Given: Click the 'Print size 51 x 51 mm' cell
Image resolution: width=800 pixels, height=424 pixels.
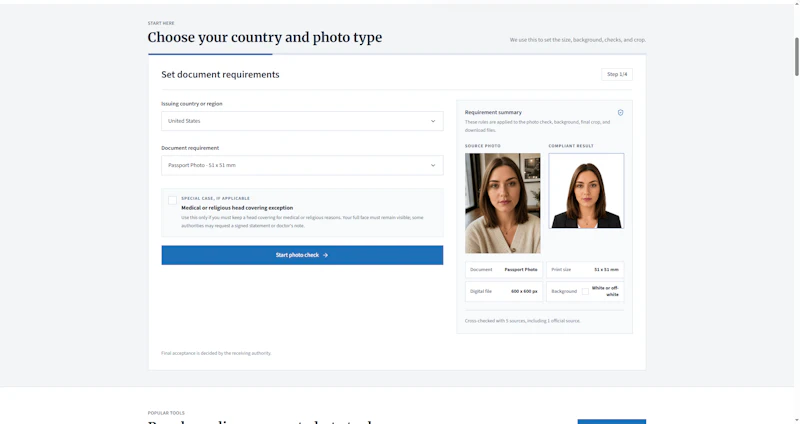Looking at the screenshot, I should pyautogui.click(x=585, y=269).
